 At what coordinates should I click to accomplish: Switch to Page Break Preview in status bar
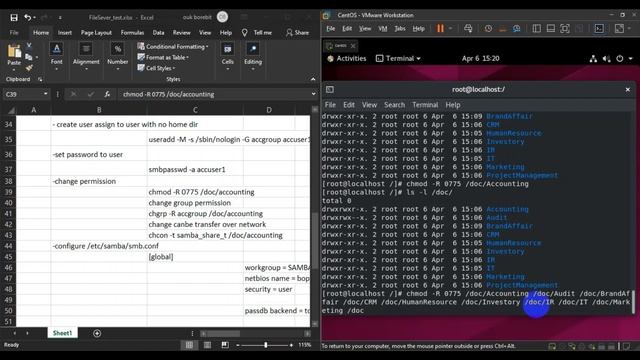click(225, 345)
